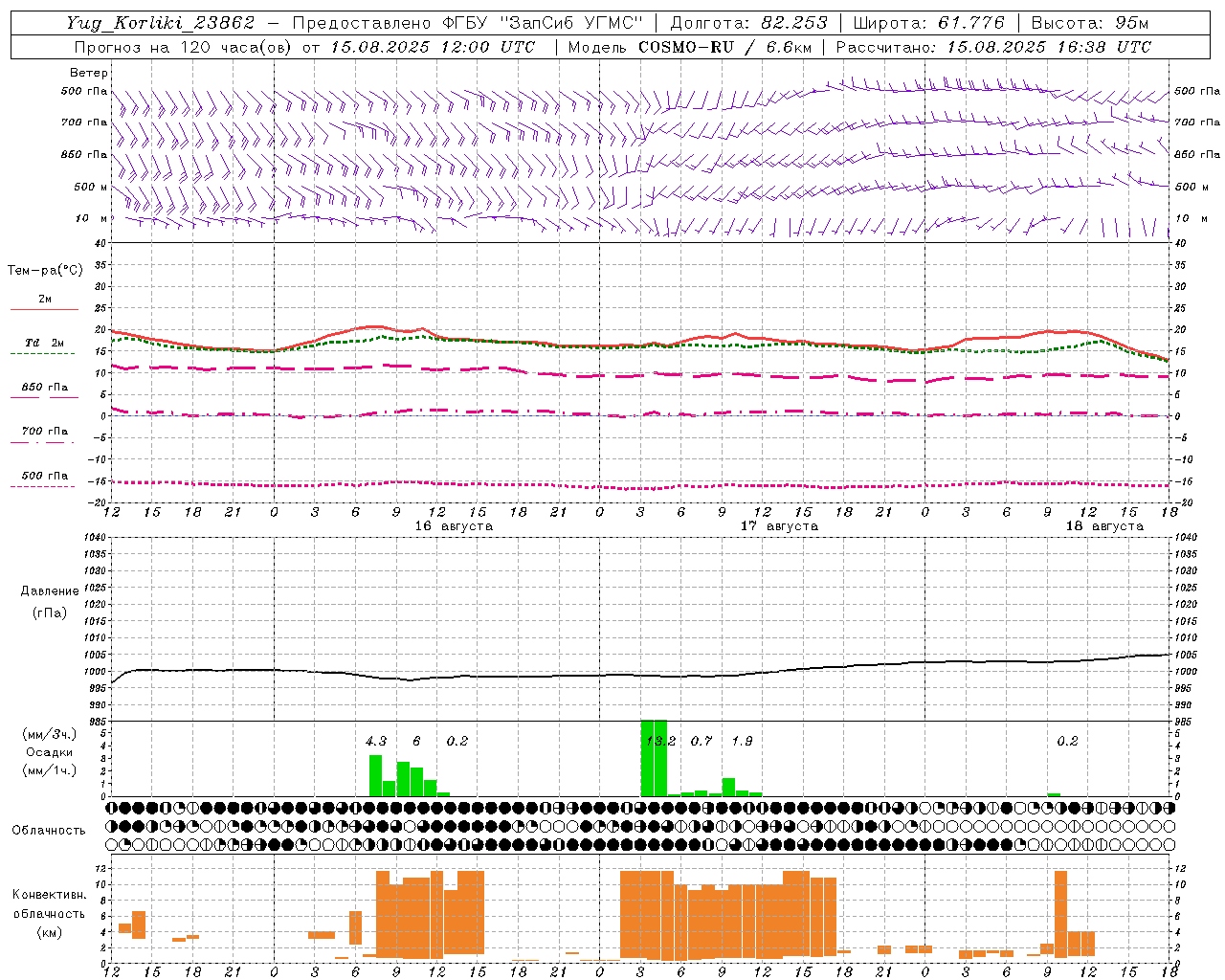This screenshot has height=980, width=1225.
Task: Click the '17 августа' date label
Action: coord(779,526)
